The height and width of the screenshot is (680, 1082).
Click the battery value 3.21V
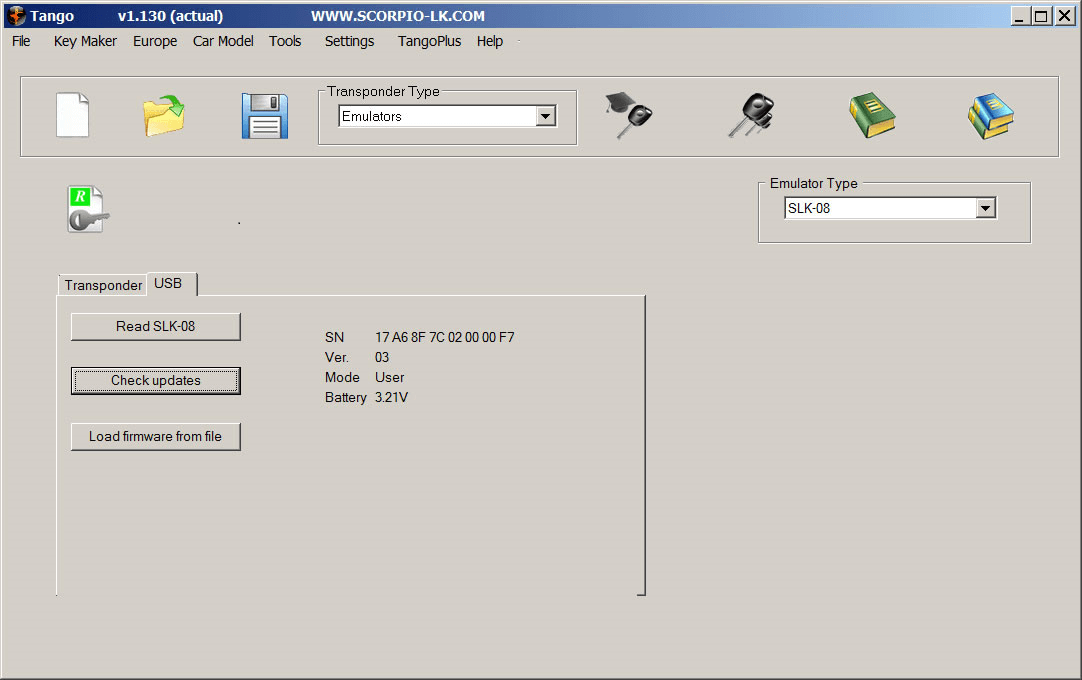[391, 398]
